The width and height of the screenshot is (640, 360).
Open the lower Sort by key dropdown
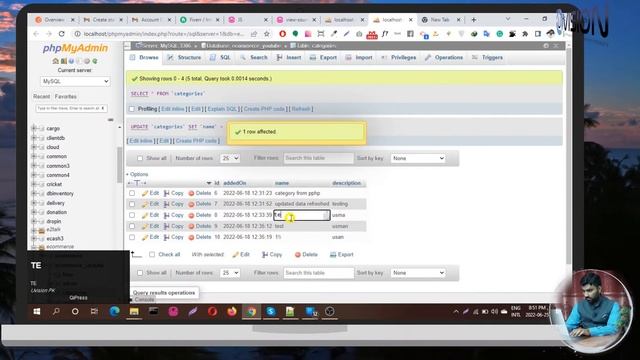tap(418, 273)
